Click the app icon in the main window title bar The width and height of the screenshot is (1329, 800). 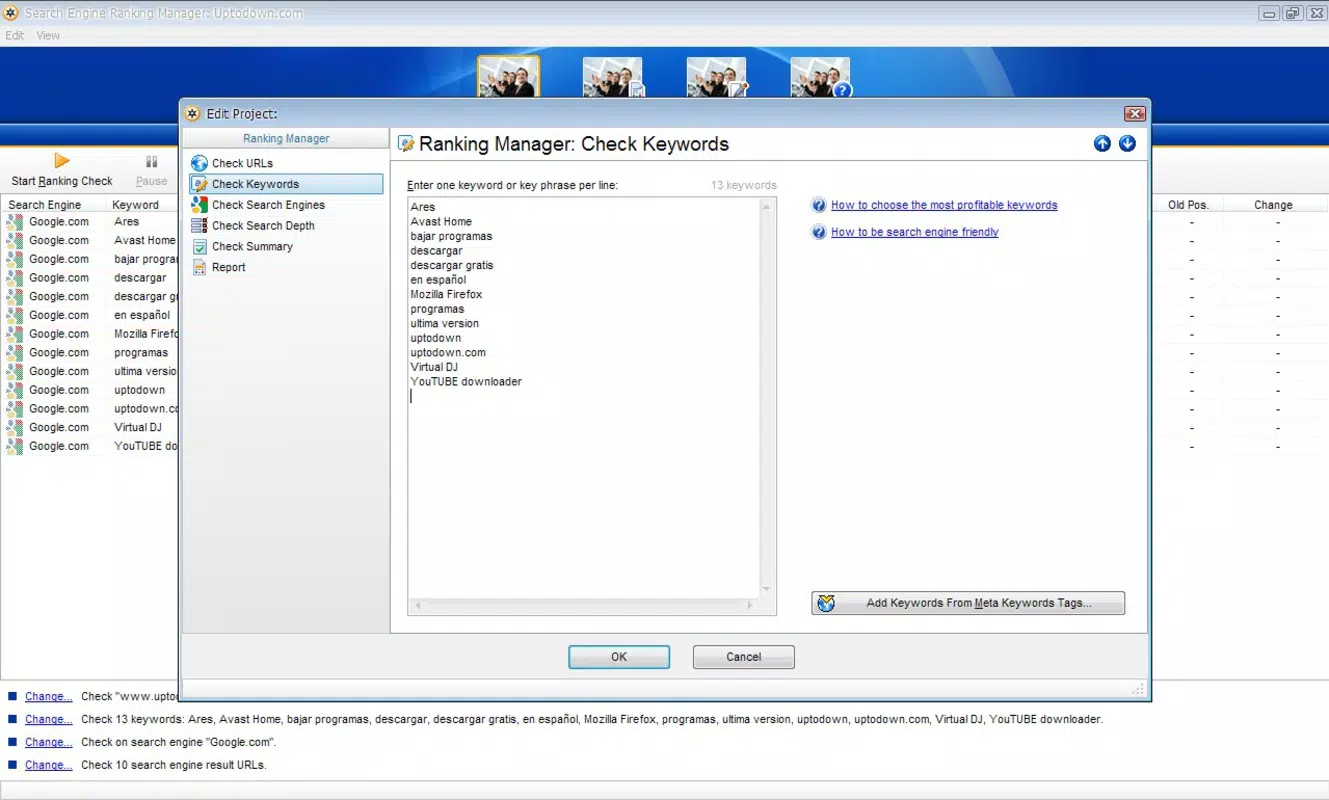11,13
